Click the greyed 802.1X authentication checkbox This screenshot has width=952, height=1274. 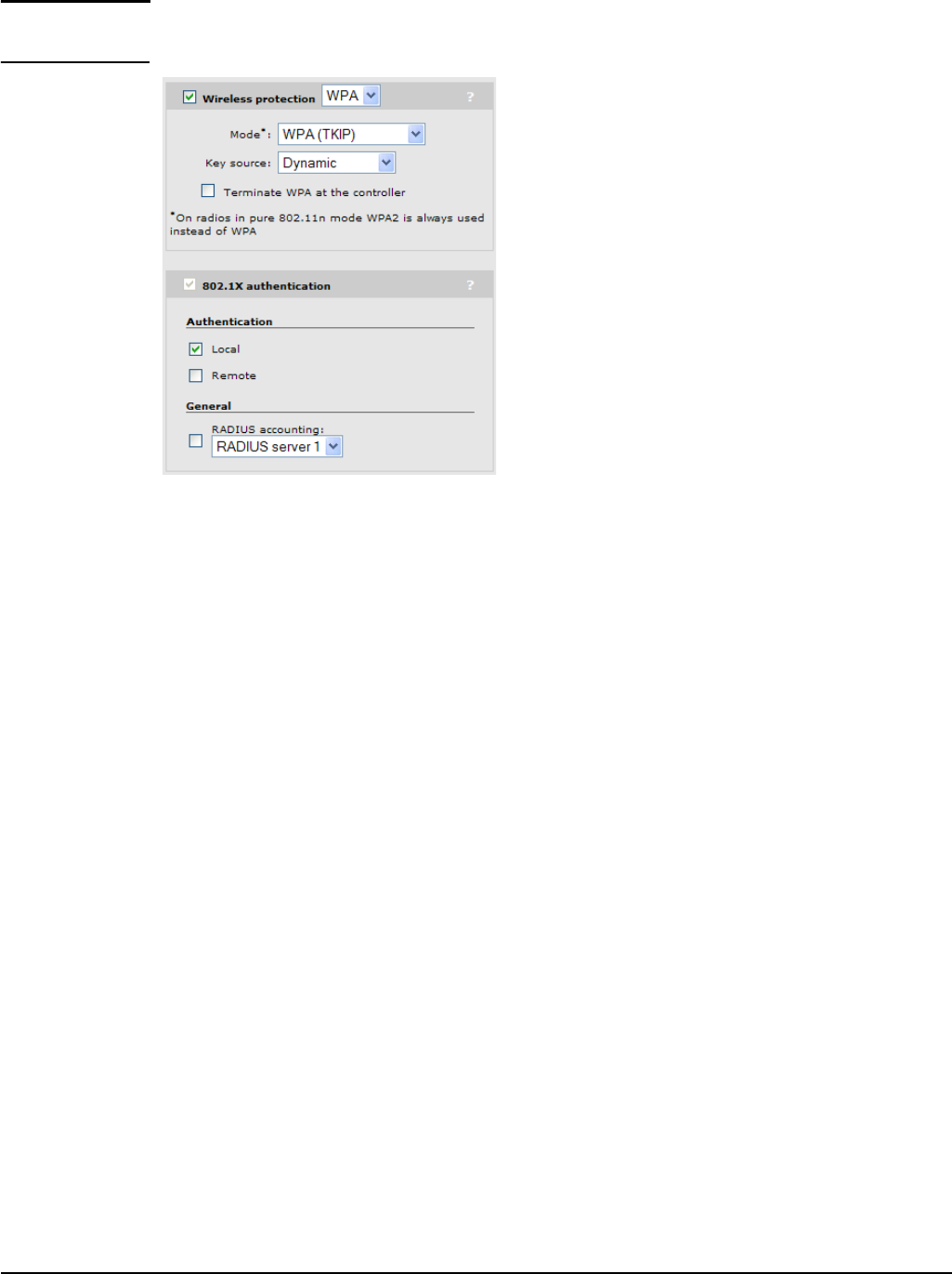coord(189,284)
